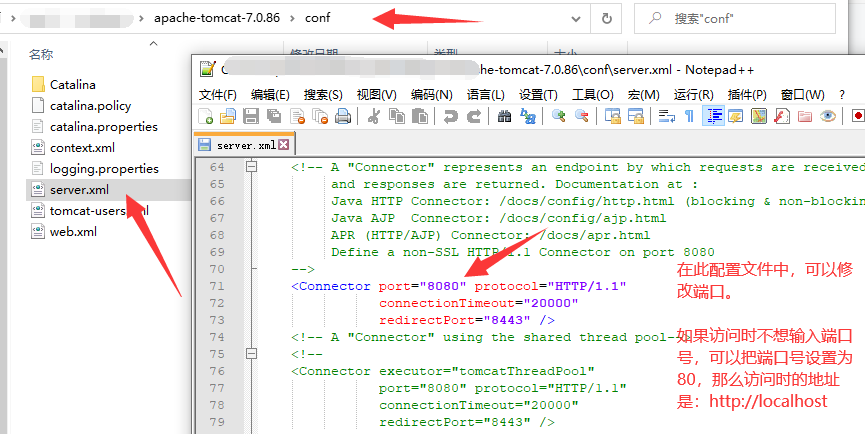The width and height of the screenshot is (865, 434).
Task: Click the Undo arrow icon
Action: click(x=451, y=116)
